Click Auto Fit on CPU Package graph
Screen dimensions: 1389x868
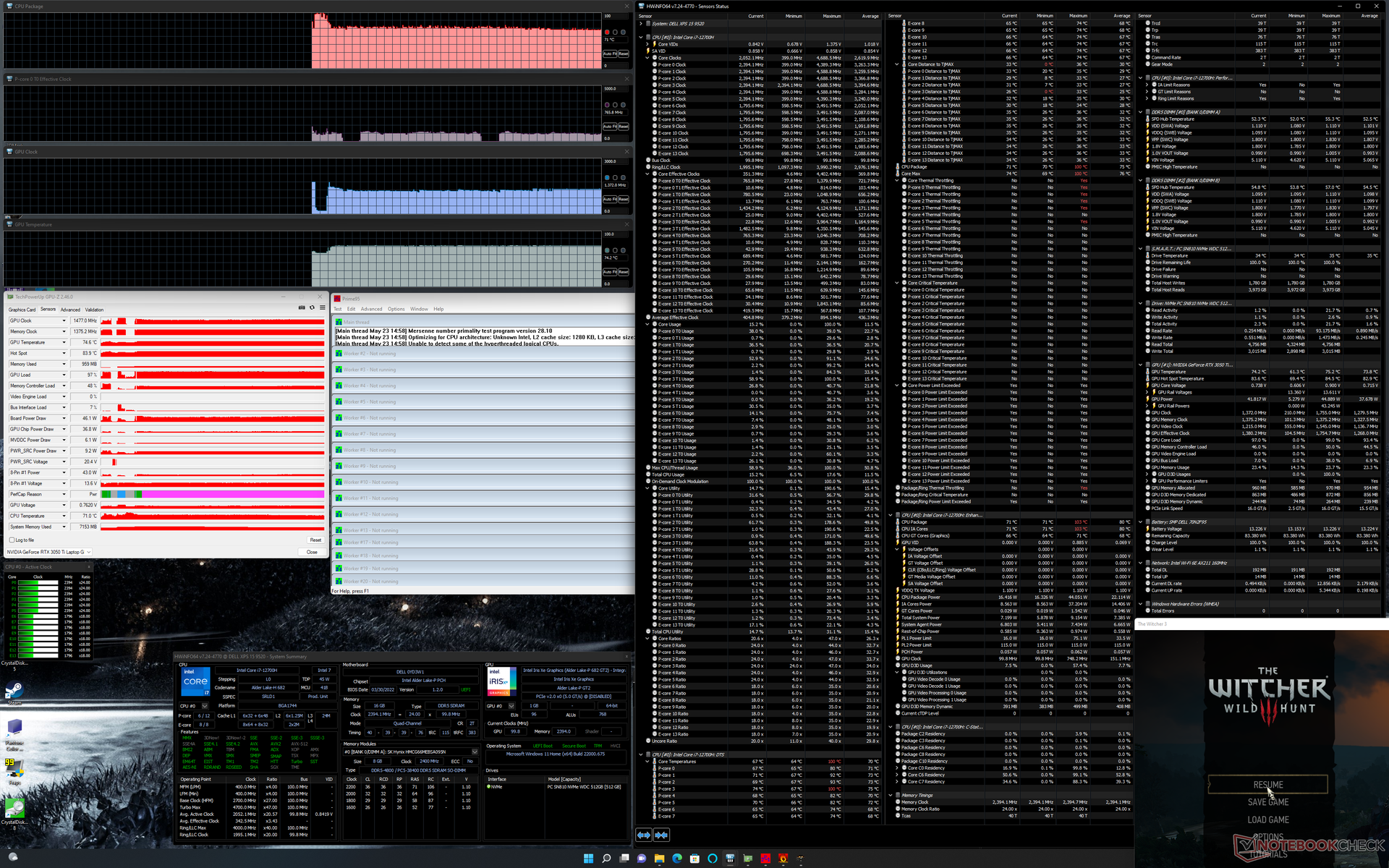click(610, 54)
